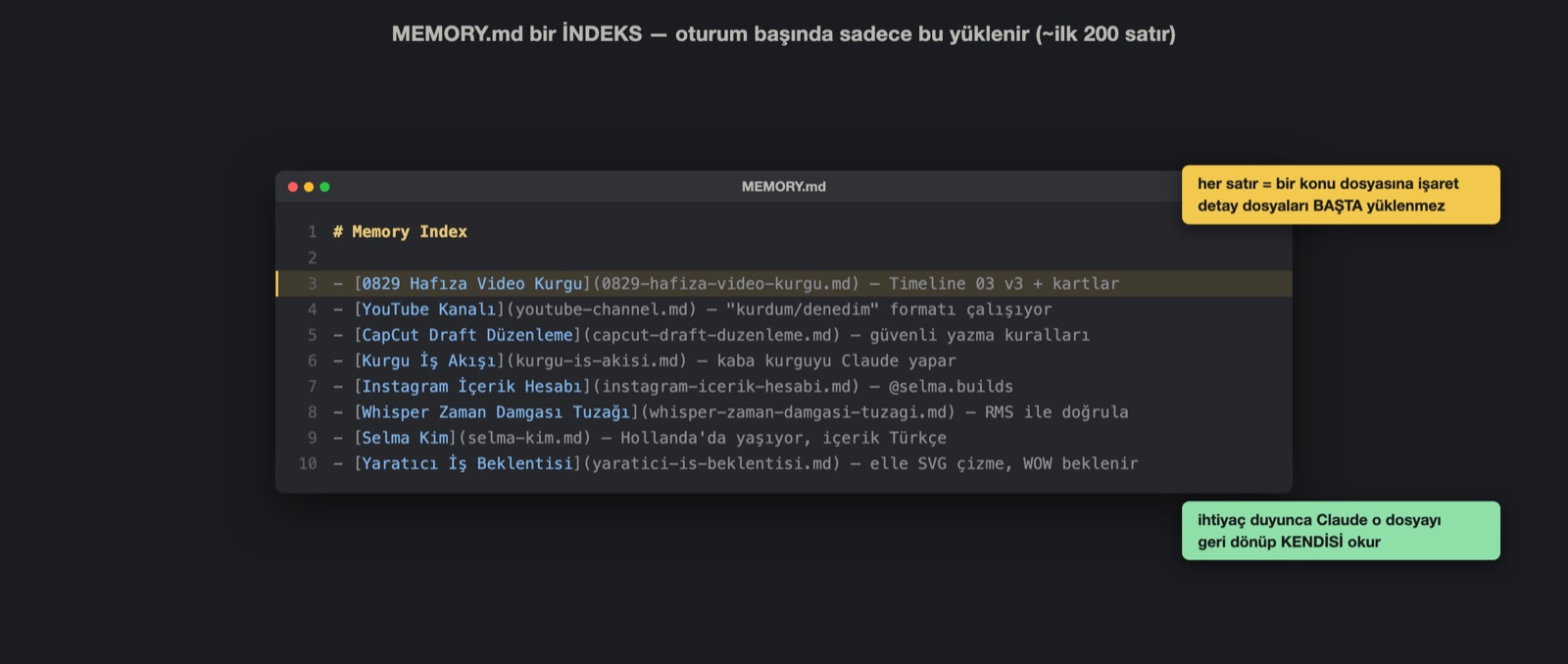The image size is (1568, 664).
Task: Click the top caption 'MEMORY.md bir İNDEKS'
Action: (x=516, y=34)
